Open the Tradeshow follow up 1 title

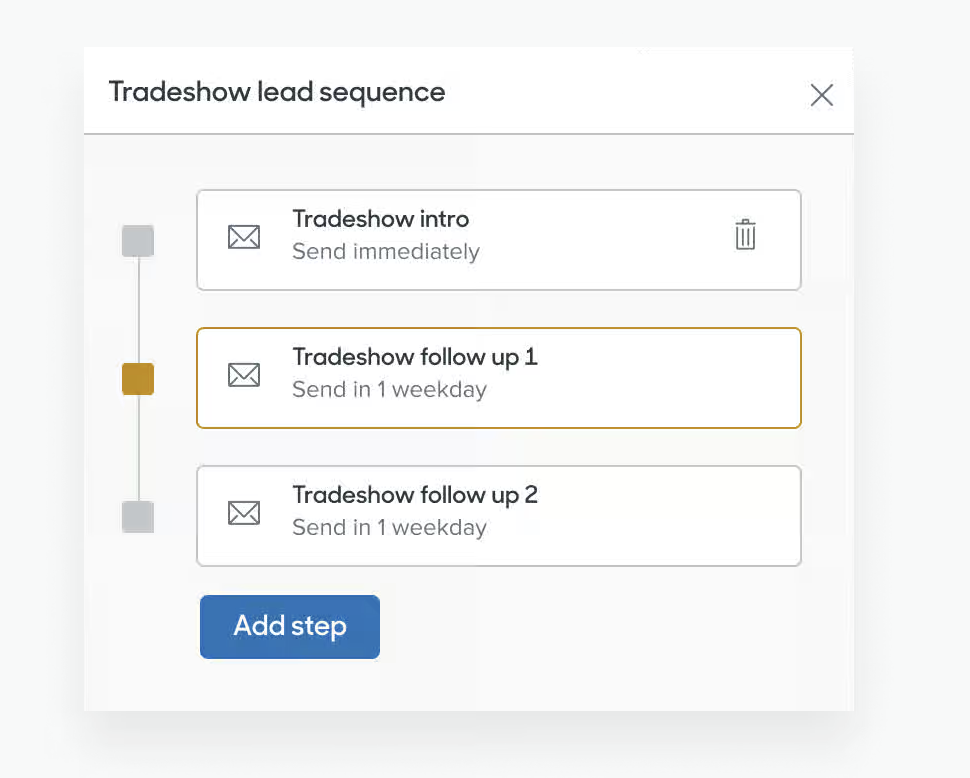(414, 357)
